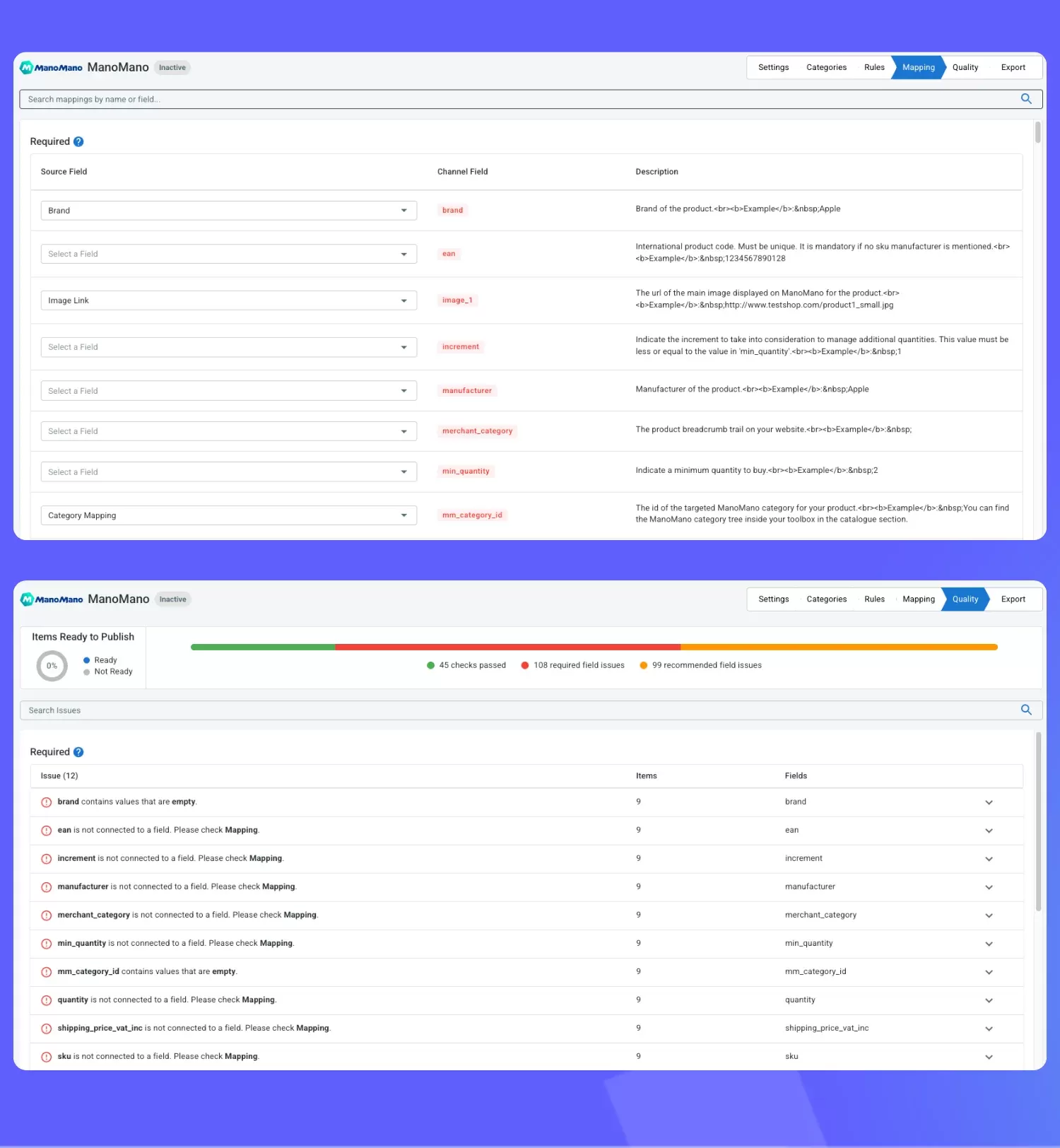Click help icon next to Required in quality panel
1060x1148 pixels.
[x=78, y=752]
